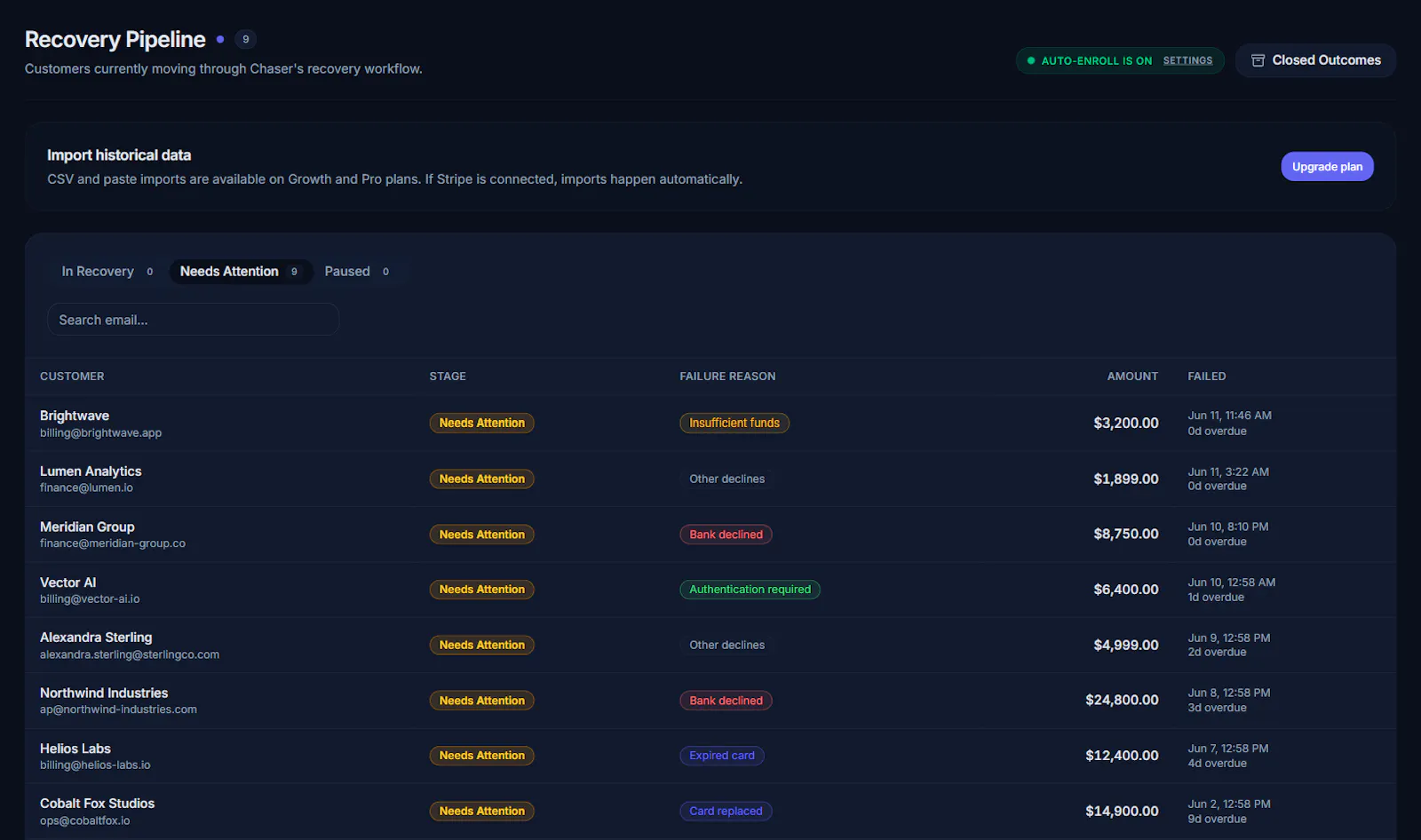Click the ap@northwind-industries.com email
The image size is (1421, 840).
pos(118,710)
